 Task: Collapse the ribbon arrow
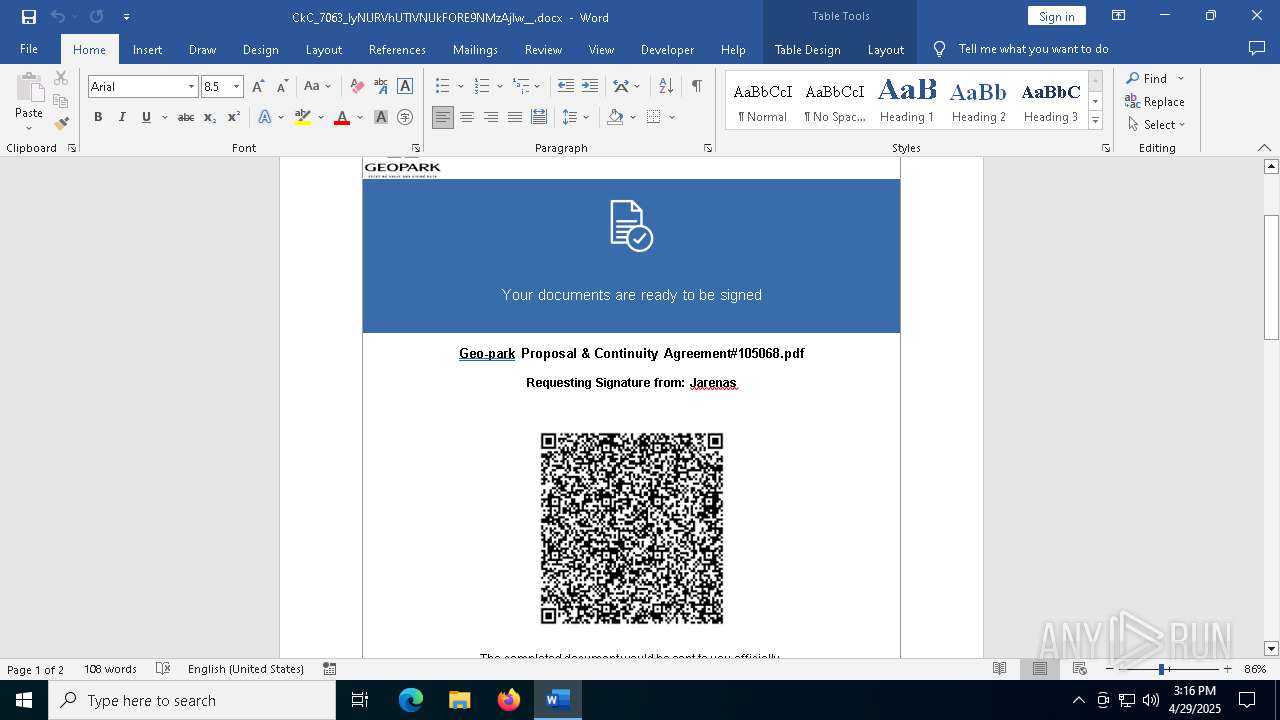coord(1264,148)
